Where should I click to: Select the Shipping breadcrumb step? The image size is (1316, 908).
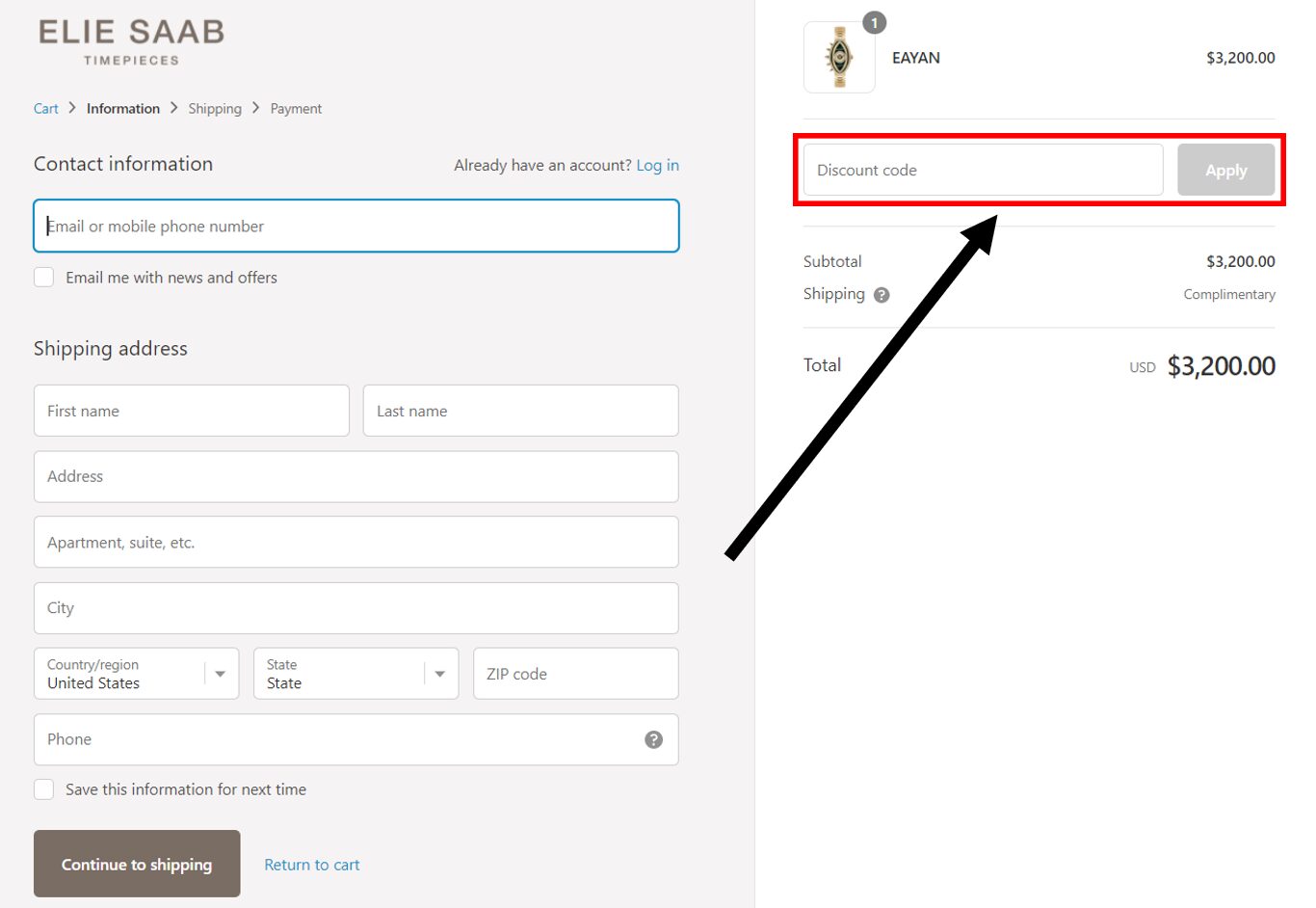(x=215, y=109)
